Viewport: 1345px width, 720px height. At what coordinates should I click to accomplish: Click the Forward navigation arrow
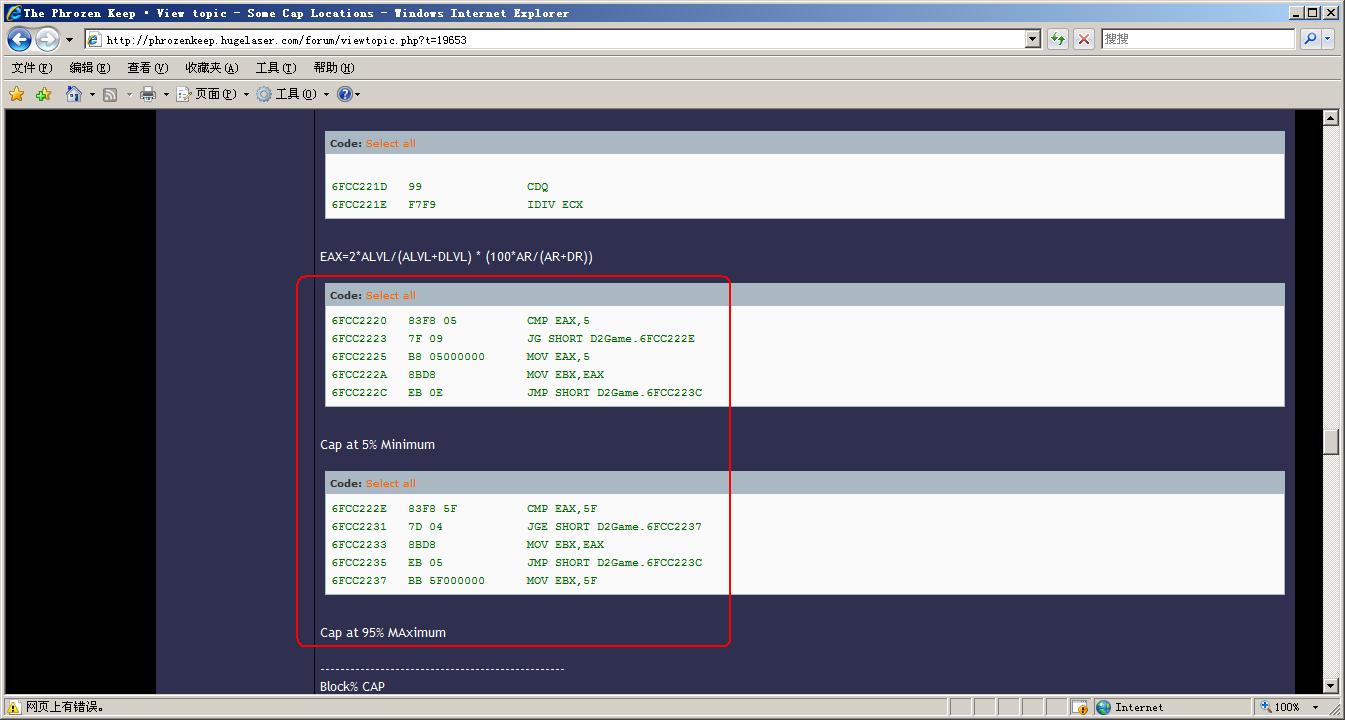[47, 39]
